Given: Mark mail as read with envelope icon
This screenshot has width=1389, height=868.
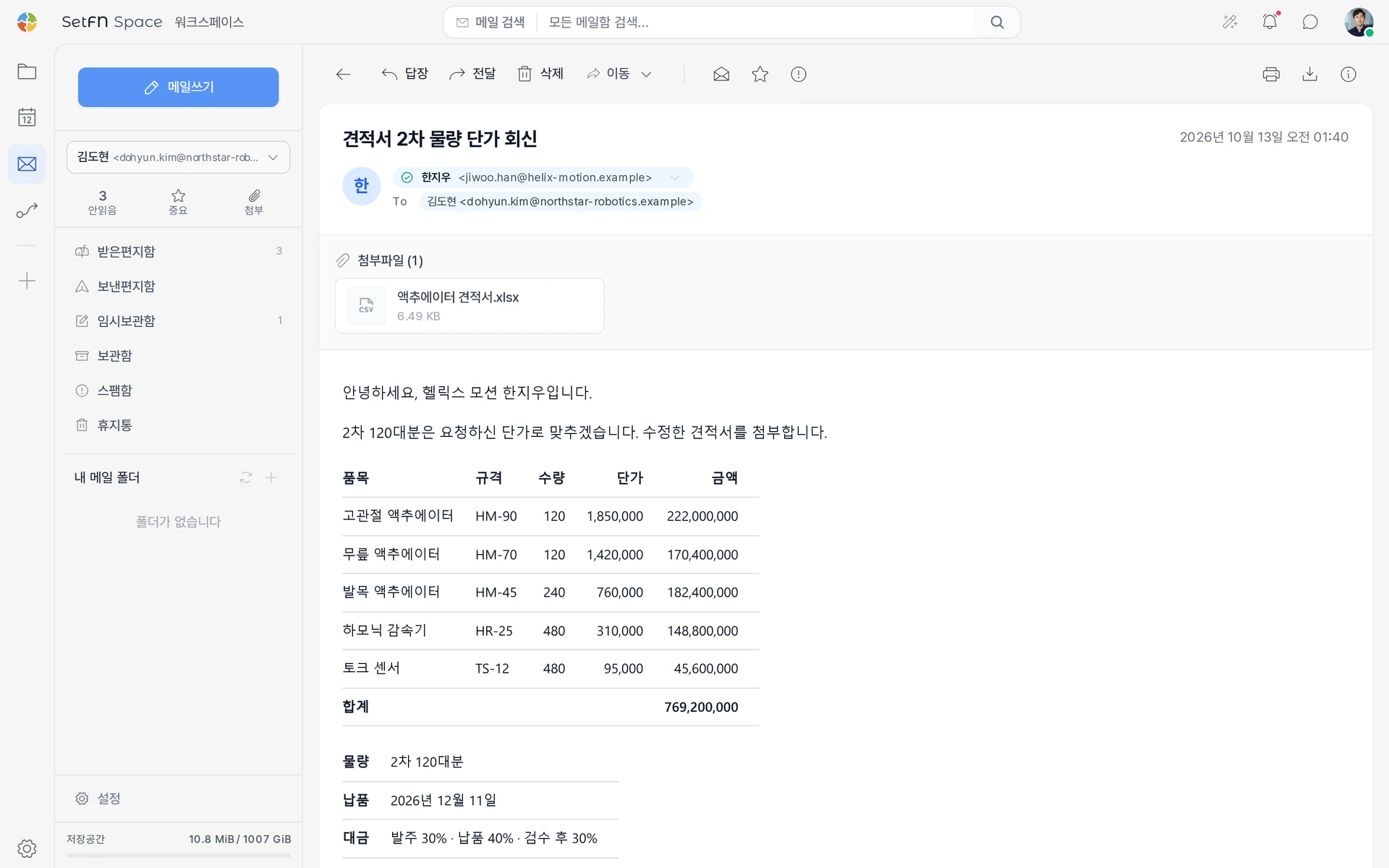Looking at the screenshot, I should point(721,74).
